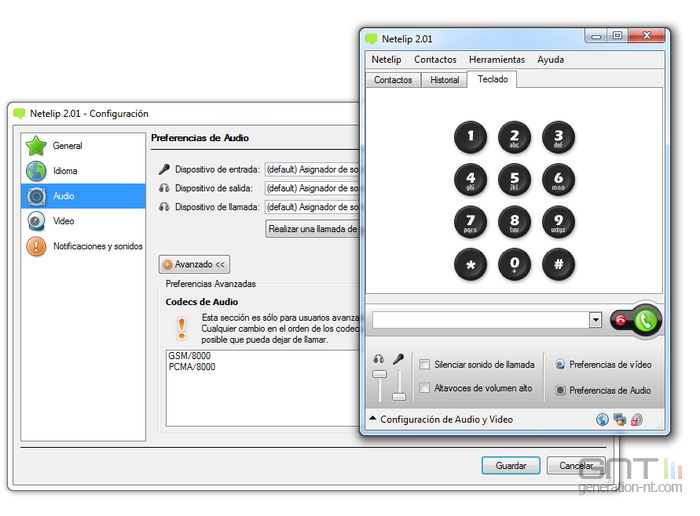Open Preferencias de Audio link
Viewport: 700px width, 516px height.
604,391
